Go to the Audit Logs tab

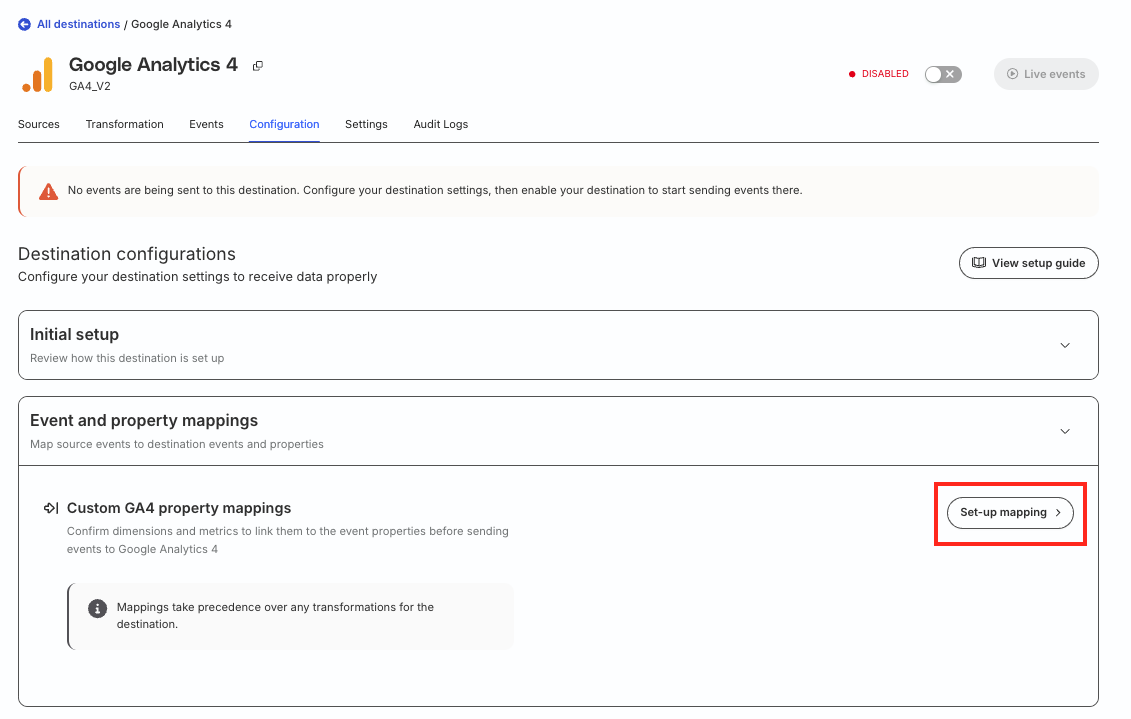click(x=441, y=124)
